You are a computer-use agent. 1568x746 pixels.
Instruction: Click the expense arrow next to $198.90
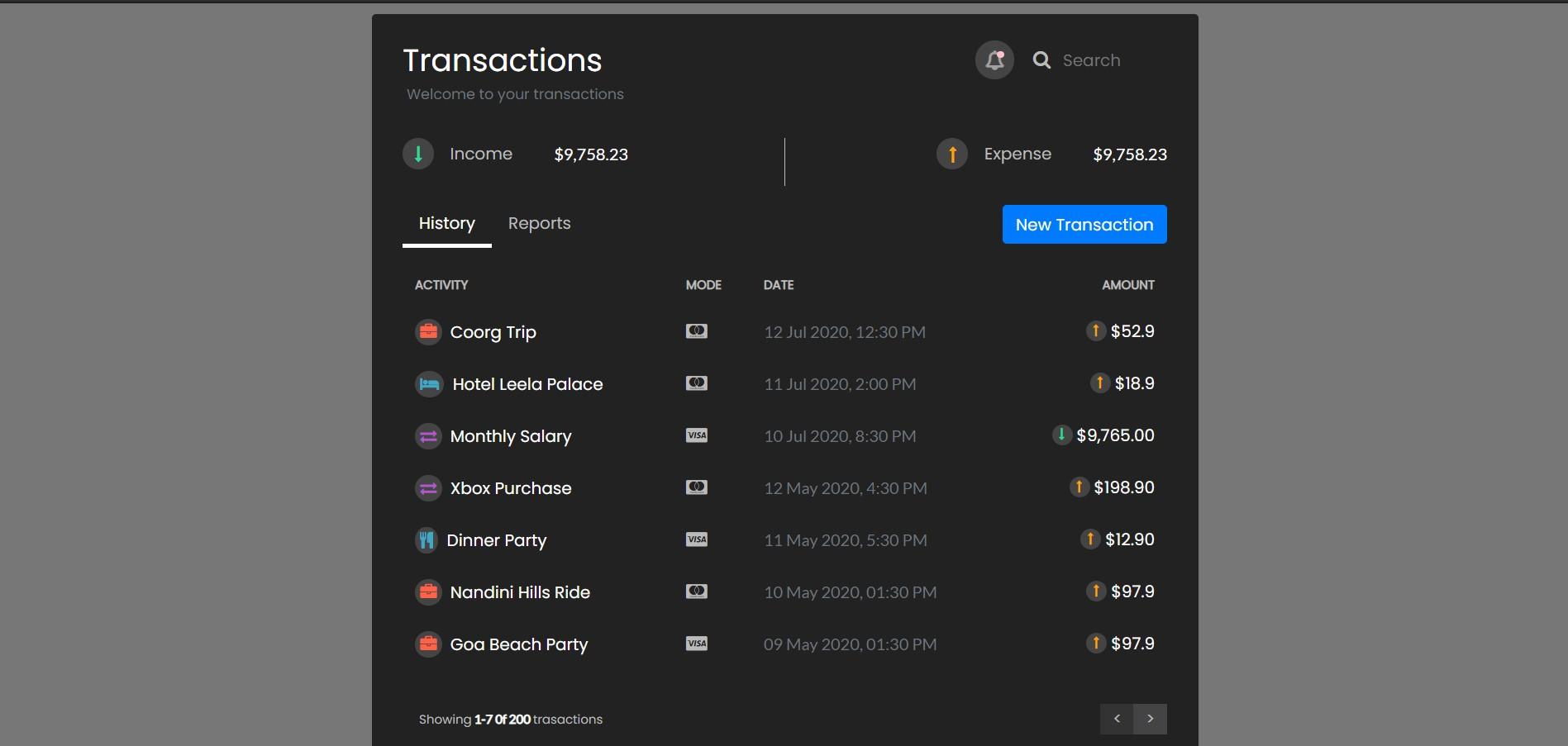point(1079,487)
